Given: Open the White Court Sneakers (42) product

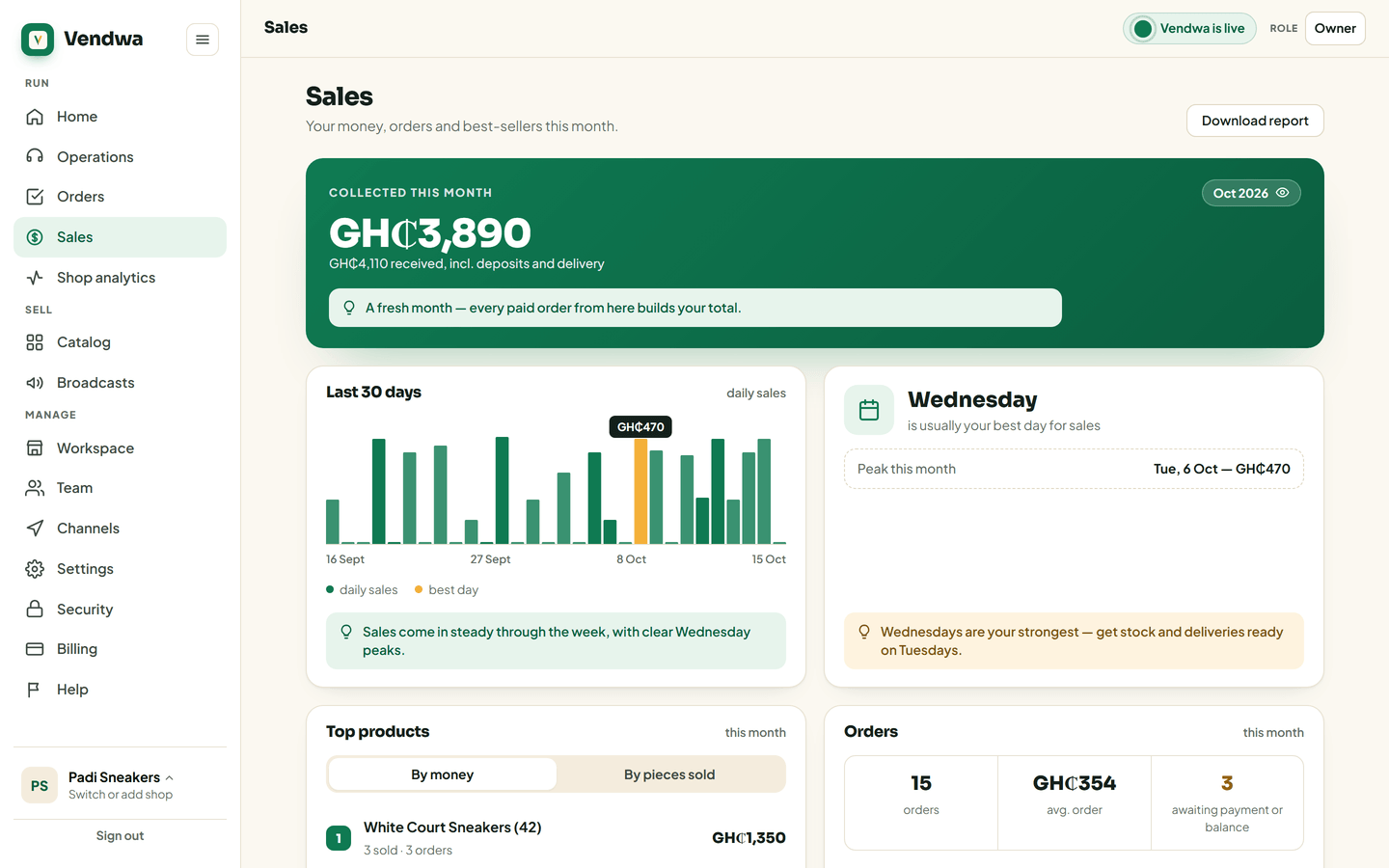Looking at the screenshot, I should (556, 838).
